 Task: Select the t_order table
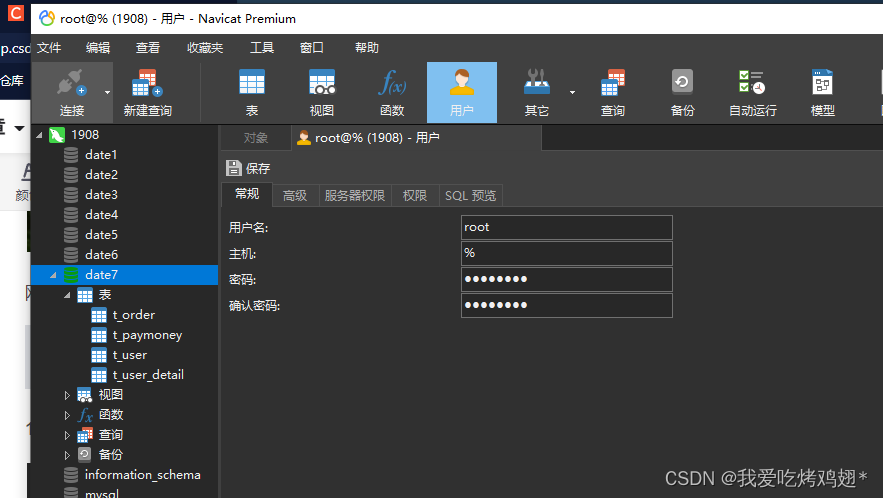[x=133, y=315]
